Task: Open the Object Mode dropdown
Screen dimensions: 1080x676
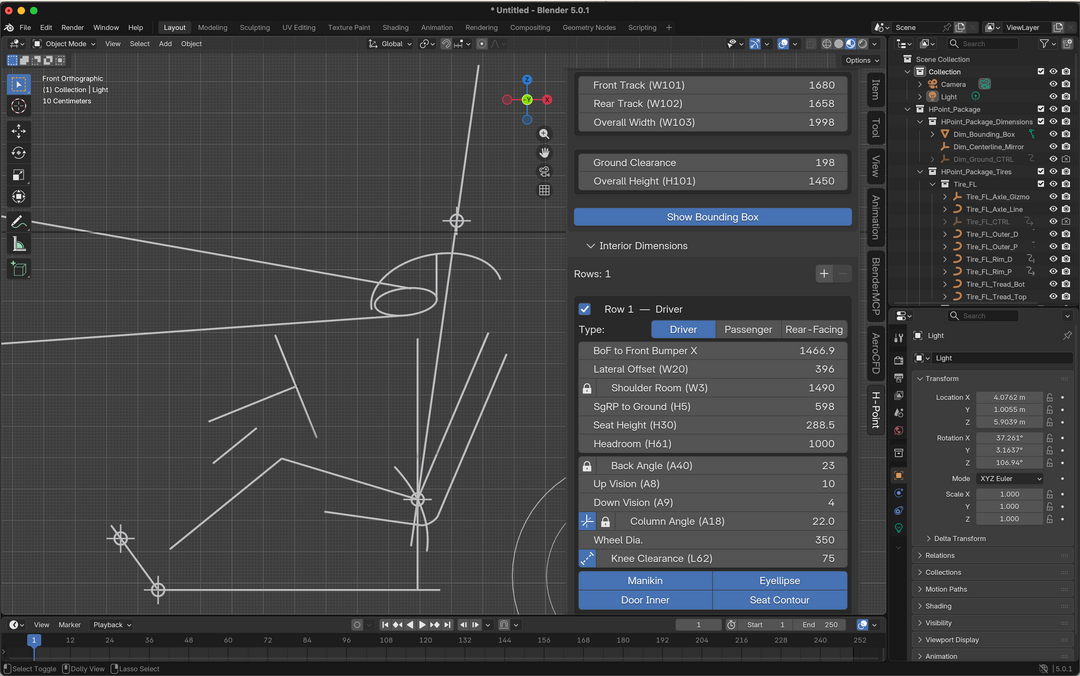Action: [65, 43]
